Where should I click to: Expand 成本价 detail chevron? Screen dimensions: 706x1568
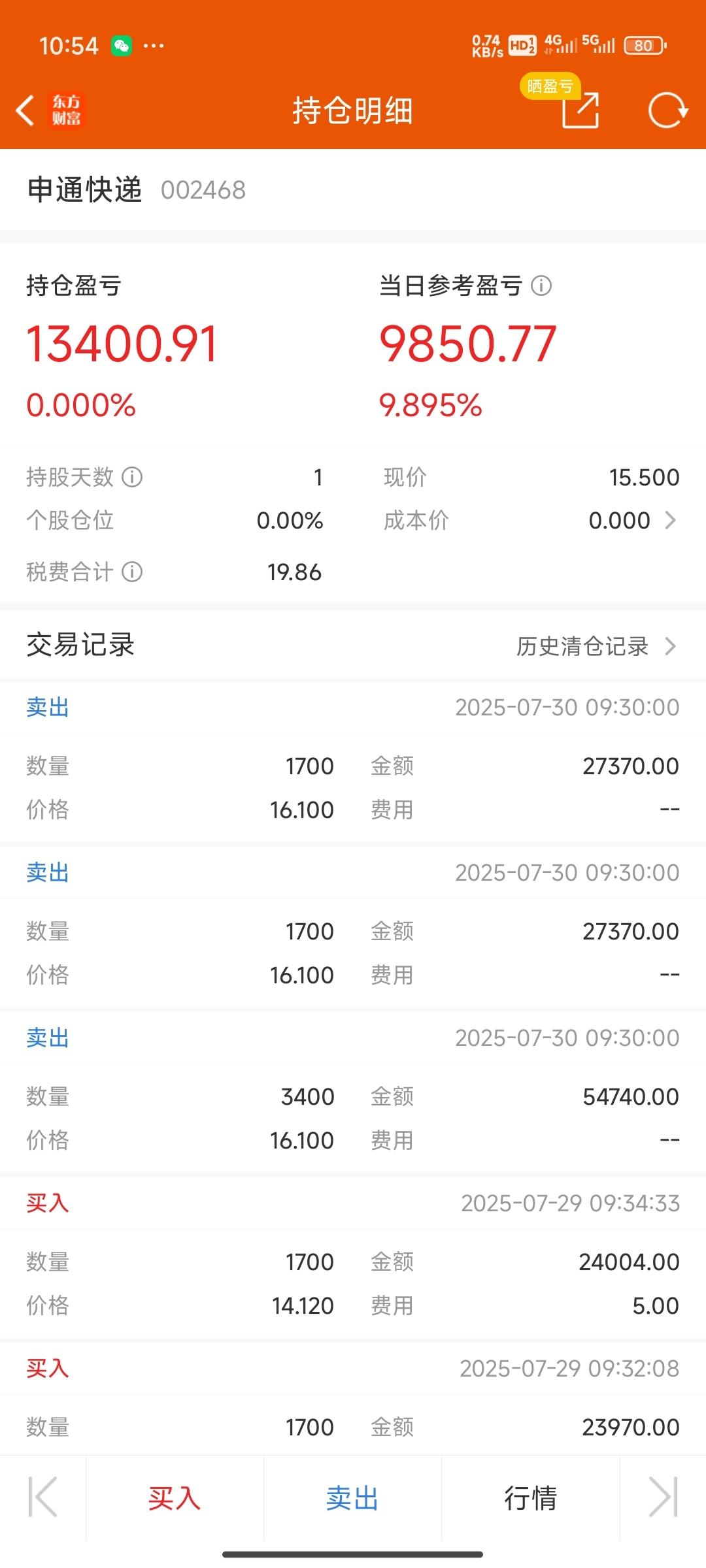(670, 520)
